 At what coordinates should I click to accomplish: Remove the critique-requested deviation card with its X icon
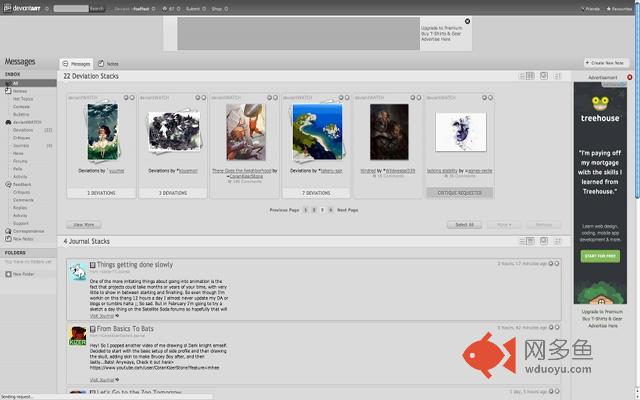490,98
